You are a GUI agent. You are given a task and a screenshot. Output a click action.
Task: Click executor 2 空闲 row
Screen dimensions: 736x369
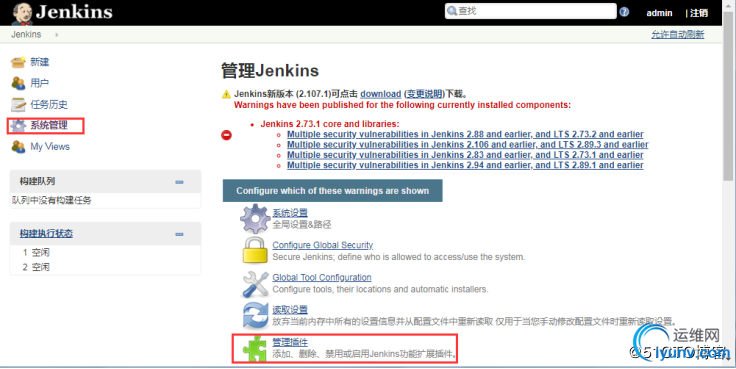(x=105, y=267)
